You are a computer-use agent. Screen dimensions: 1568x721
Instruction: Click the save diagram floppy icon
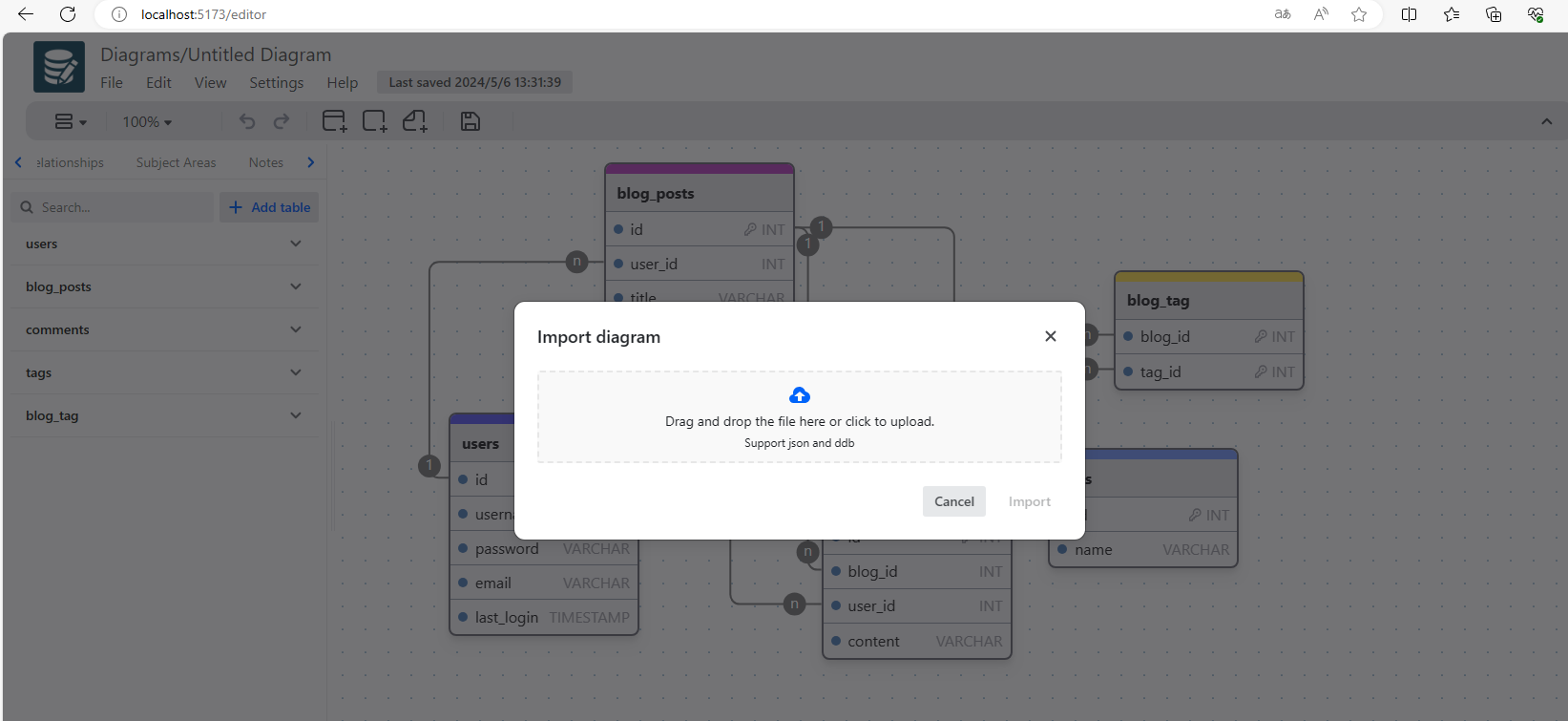(470, 121)
